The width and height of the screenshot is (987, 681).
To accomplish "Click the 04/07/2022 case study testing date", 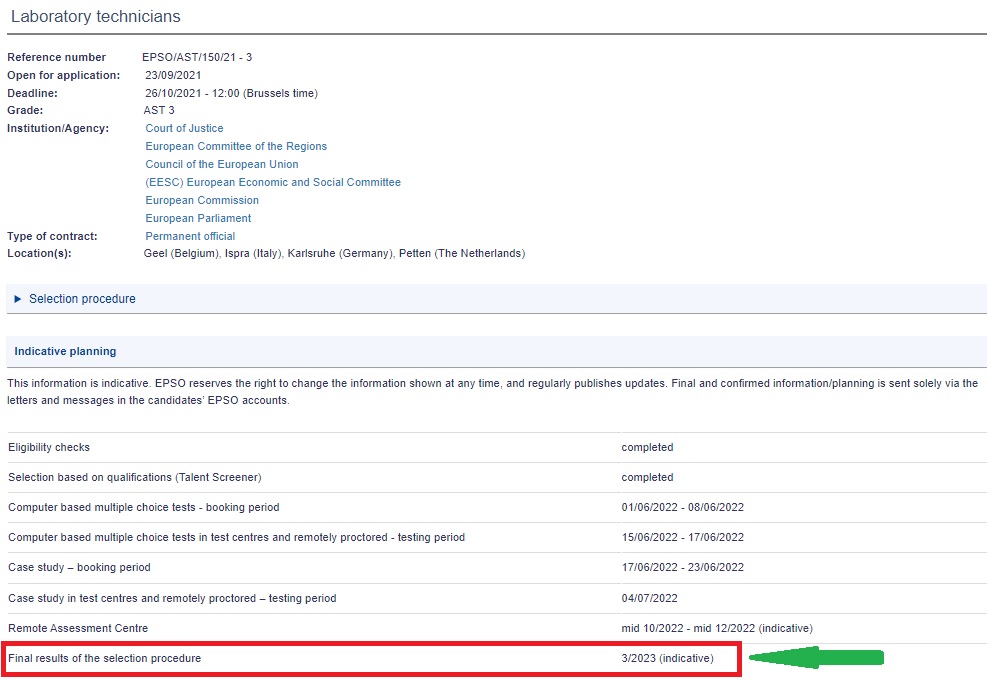I will [x=650, y=598].
